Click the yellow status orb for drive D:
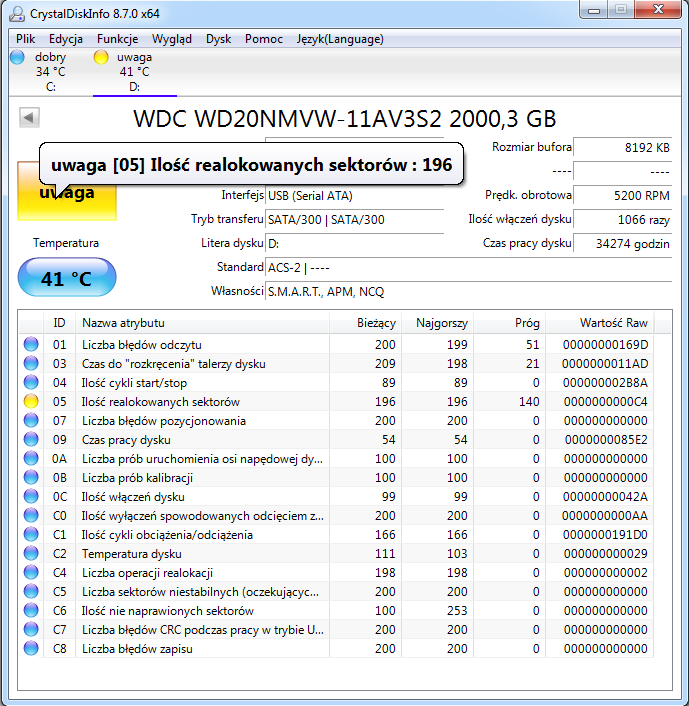Screen dimensions: 689x706 pos(101,57)
